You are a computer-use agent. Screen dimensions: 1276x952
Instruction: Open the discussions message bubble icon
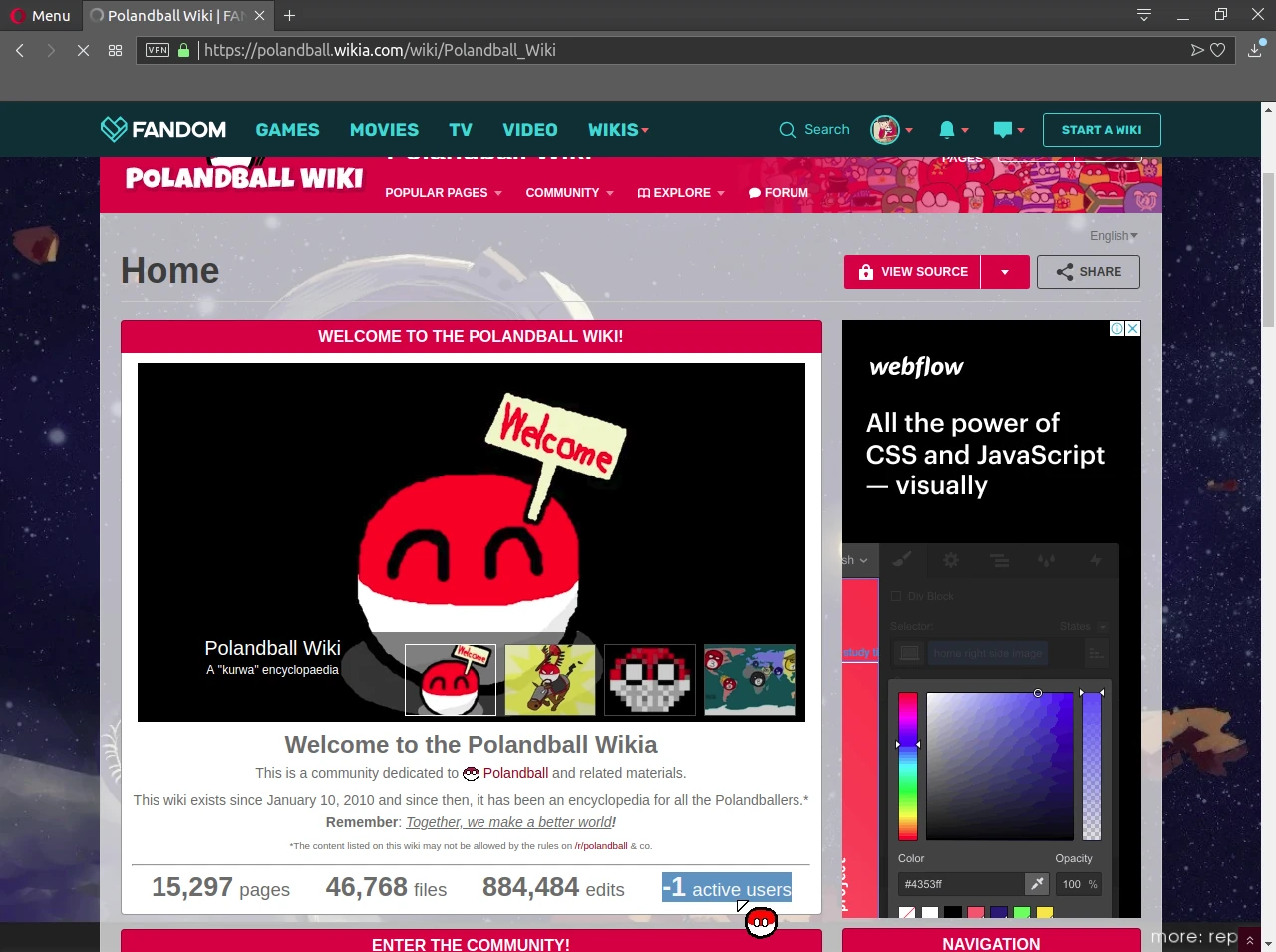coord(1002,129)
